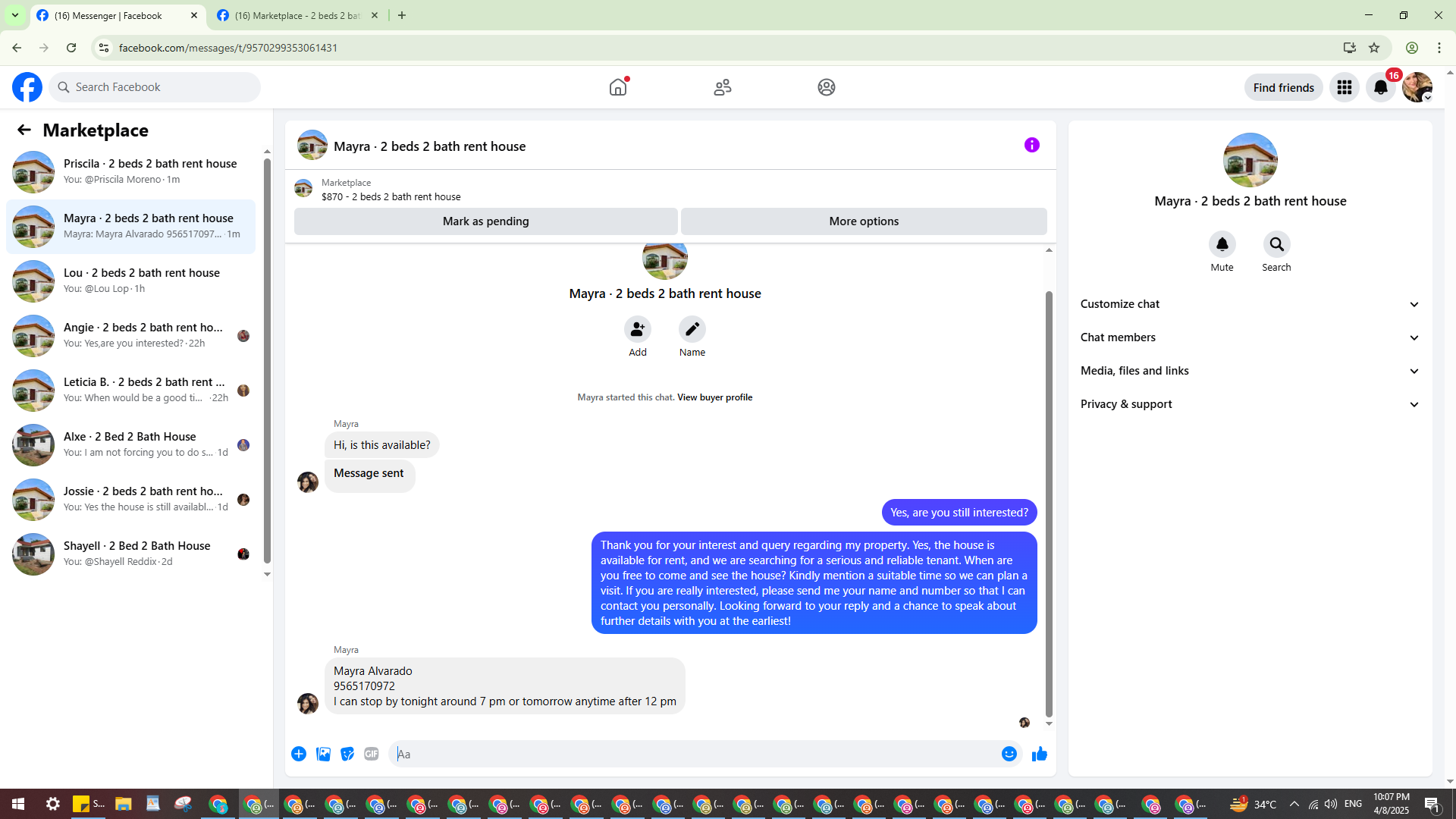The width and height of the screenshot is (1456, 819).
Task: Click the Search icon in chat panel
Action: point(1276,244)
